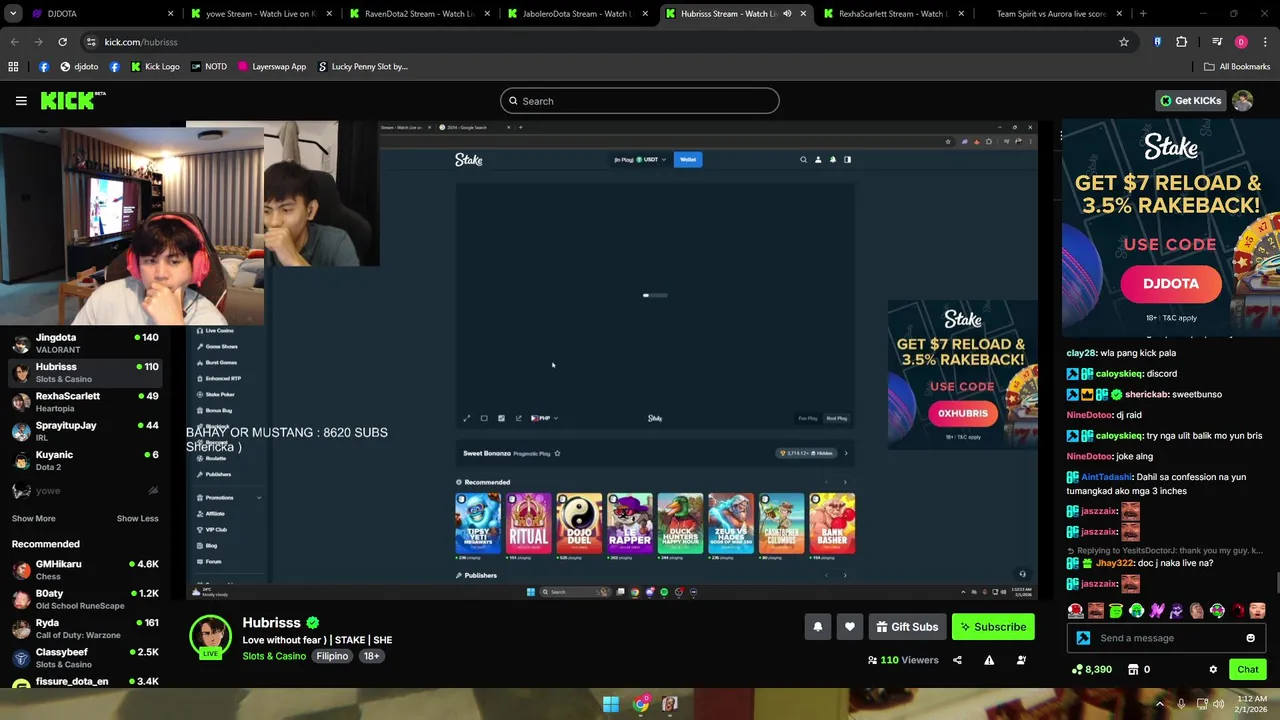Switch to the RexhaScarlett Stream tab

pos(893,14)
